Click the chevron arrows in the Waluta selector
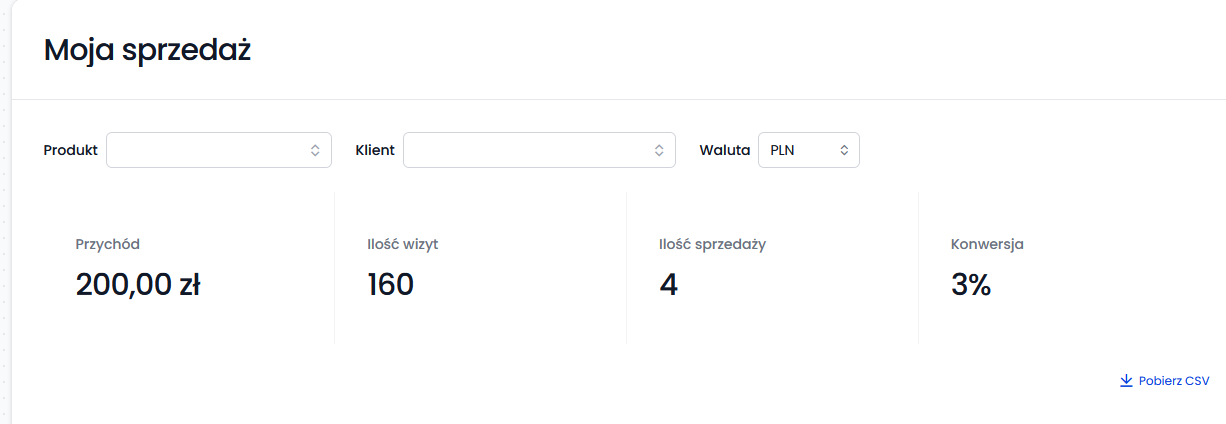1226x424 pixels. point(844,150)
